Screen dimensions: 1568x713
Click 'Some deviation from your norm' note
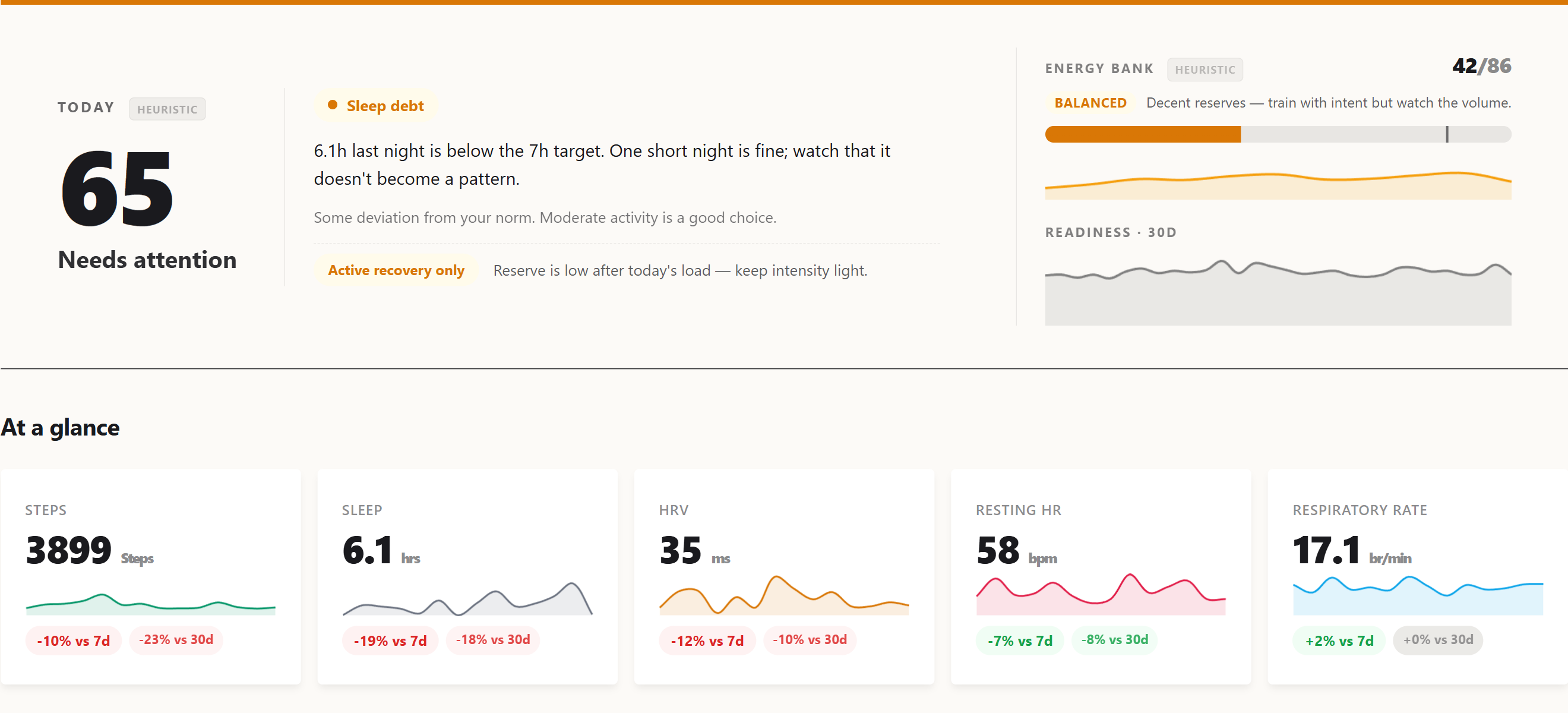tap(545, 217)
